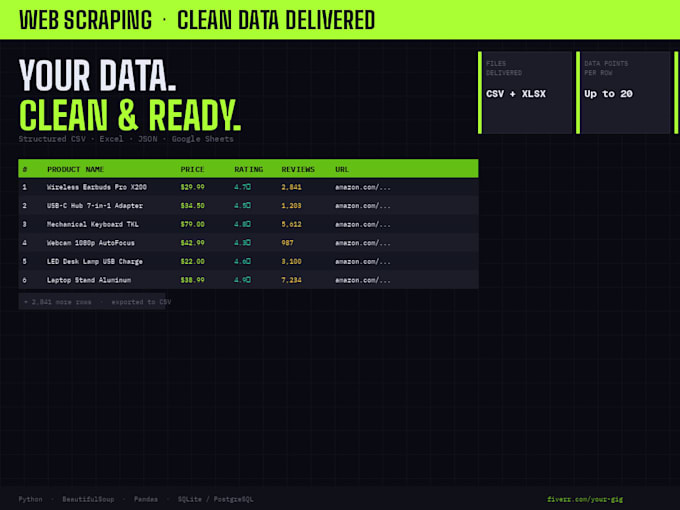Click row number 4 in the table
Image resolution: width=680 pixels, height=510 pixels.
tap(25, 243)
